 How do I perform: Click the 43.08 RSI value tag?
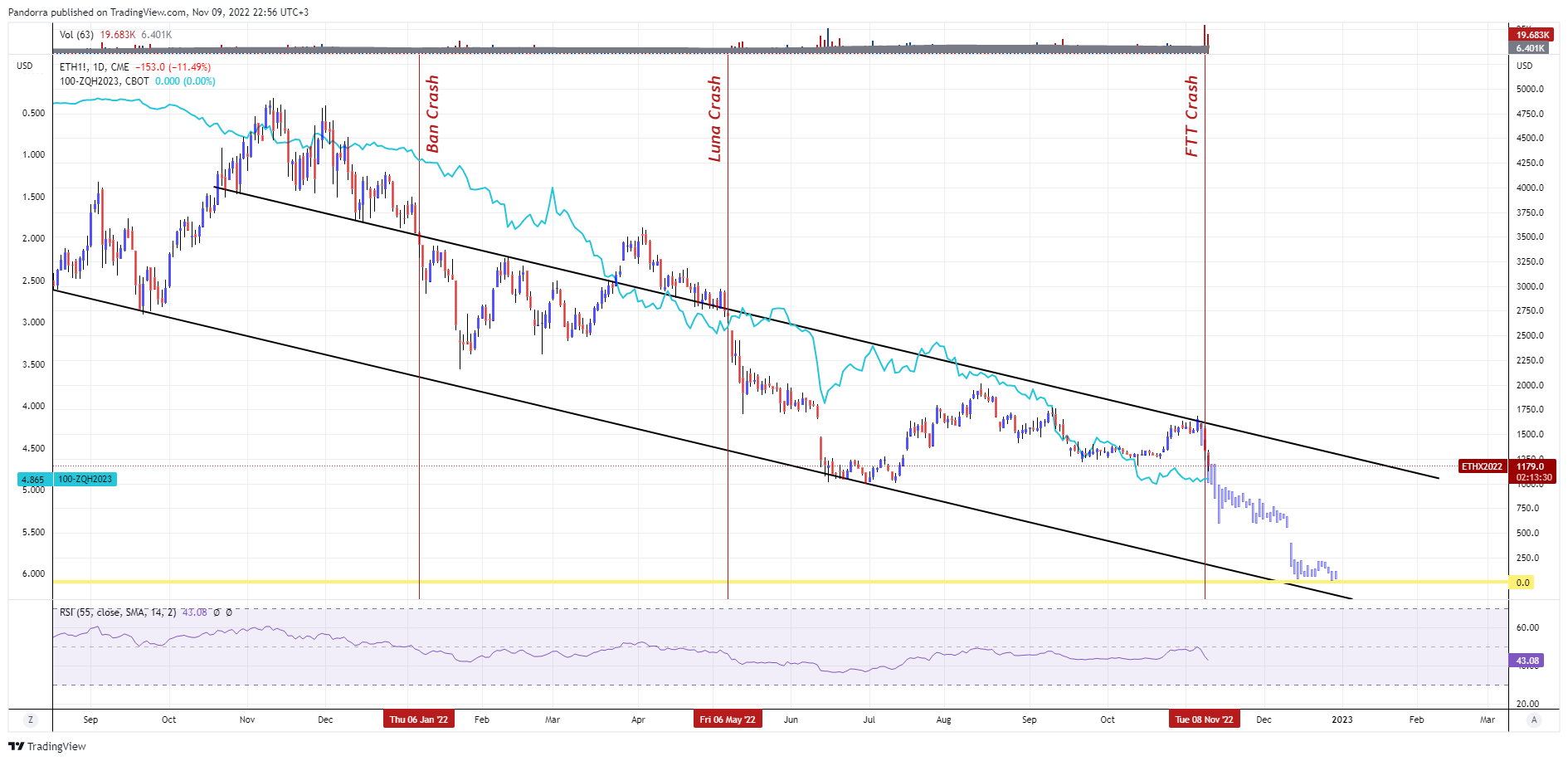(x=1527, y=661)
